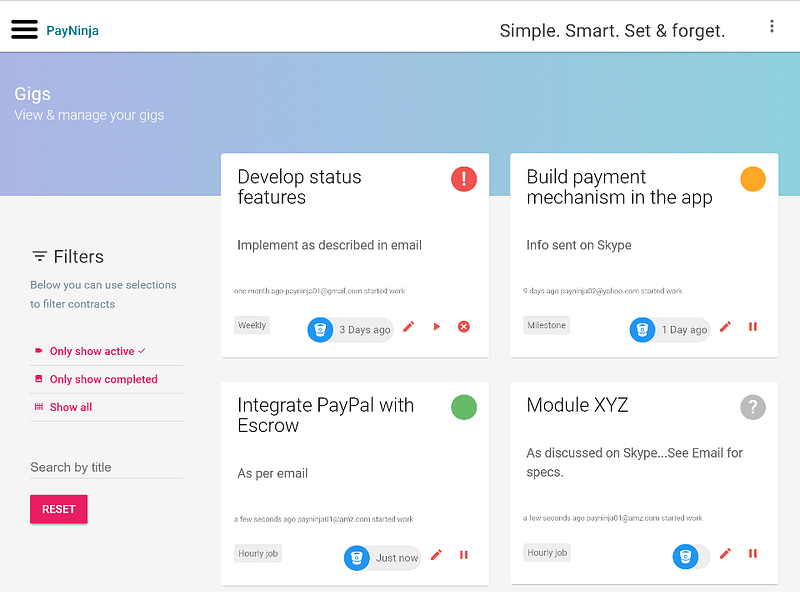Click gray question mark icon on Module XYZ

[x=753, y=407]
